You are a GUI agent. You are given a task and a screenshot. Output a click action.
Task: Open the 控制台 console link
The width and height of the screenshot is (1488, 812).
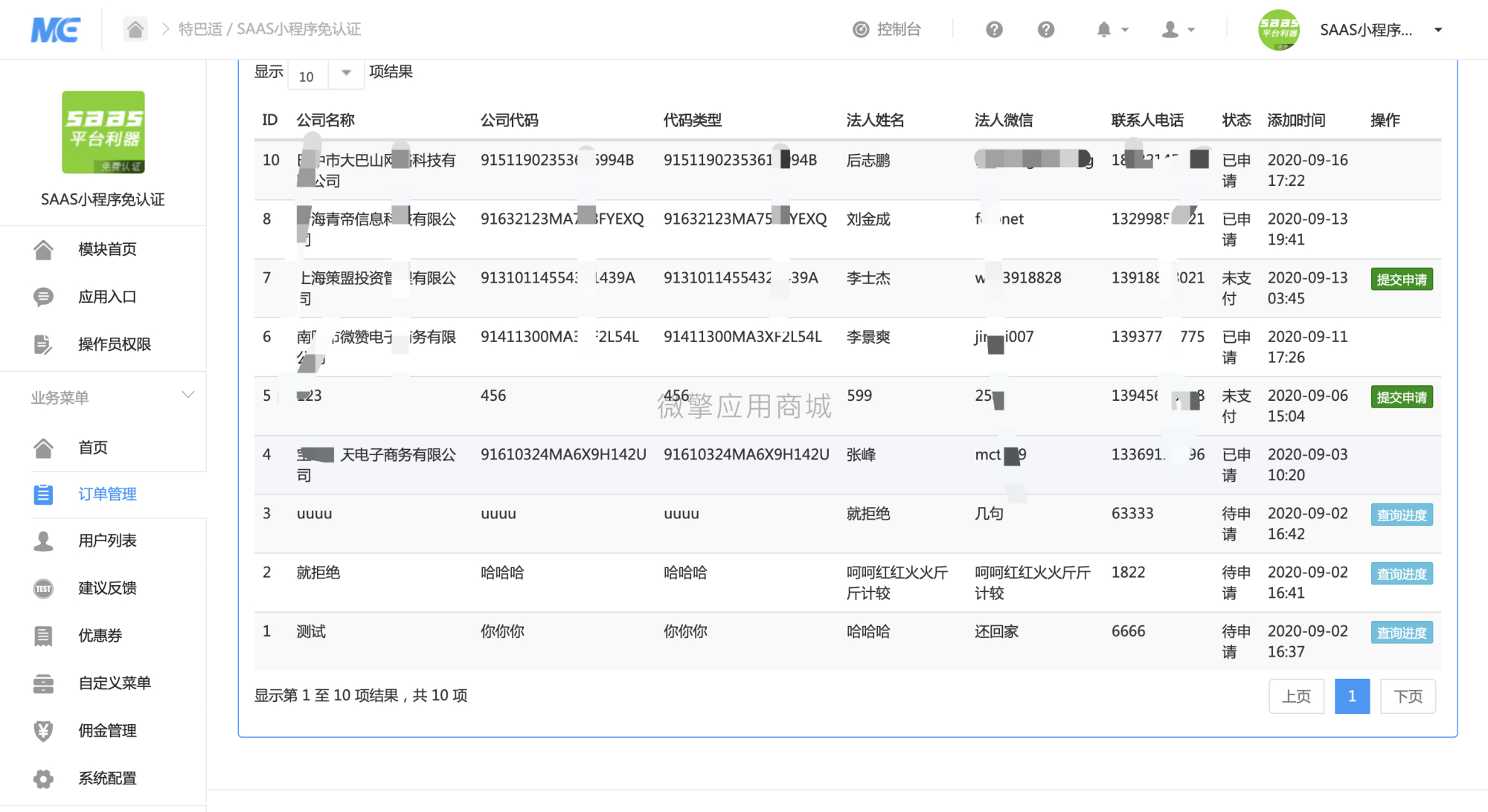coord(887,29)
